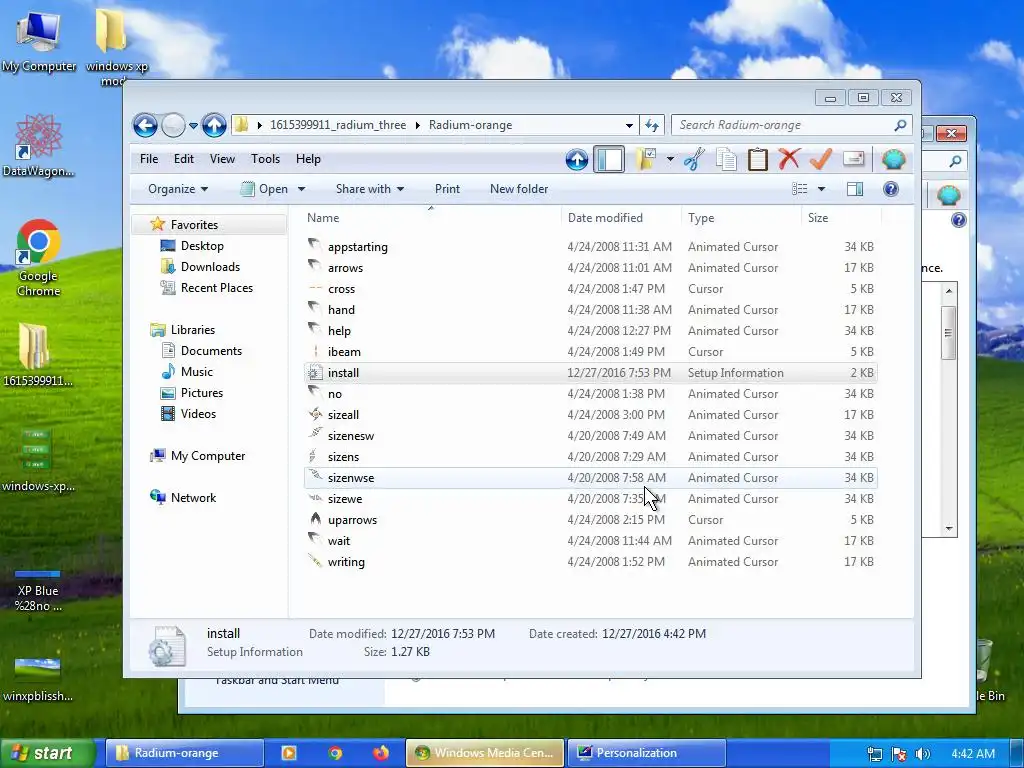Expand the arrow next to Open
The image size is (1024, 768).
tap(301, 189)
